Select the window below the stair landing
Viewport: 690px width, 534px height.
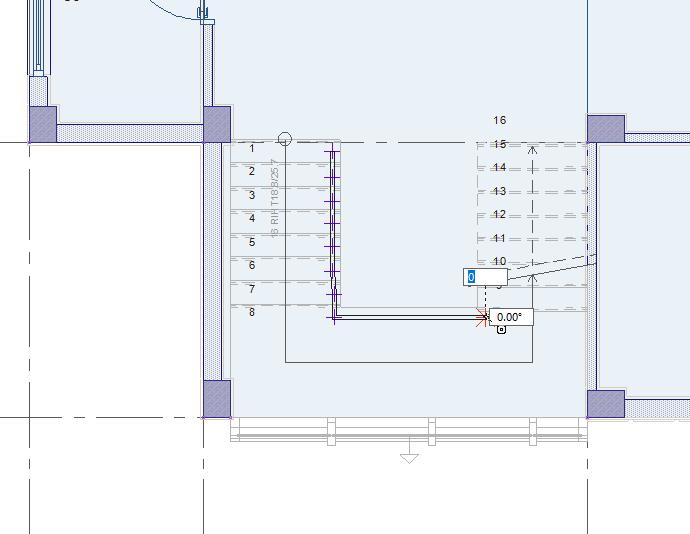pyautogui.click(x=408, y=431)
